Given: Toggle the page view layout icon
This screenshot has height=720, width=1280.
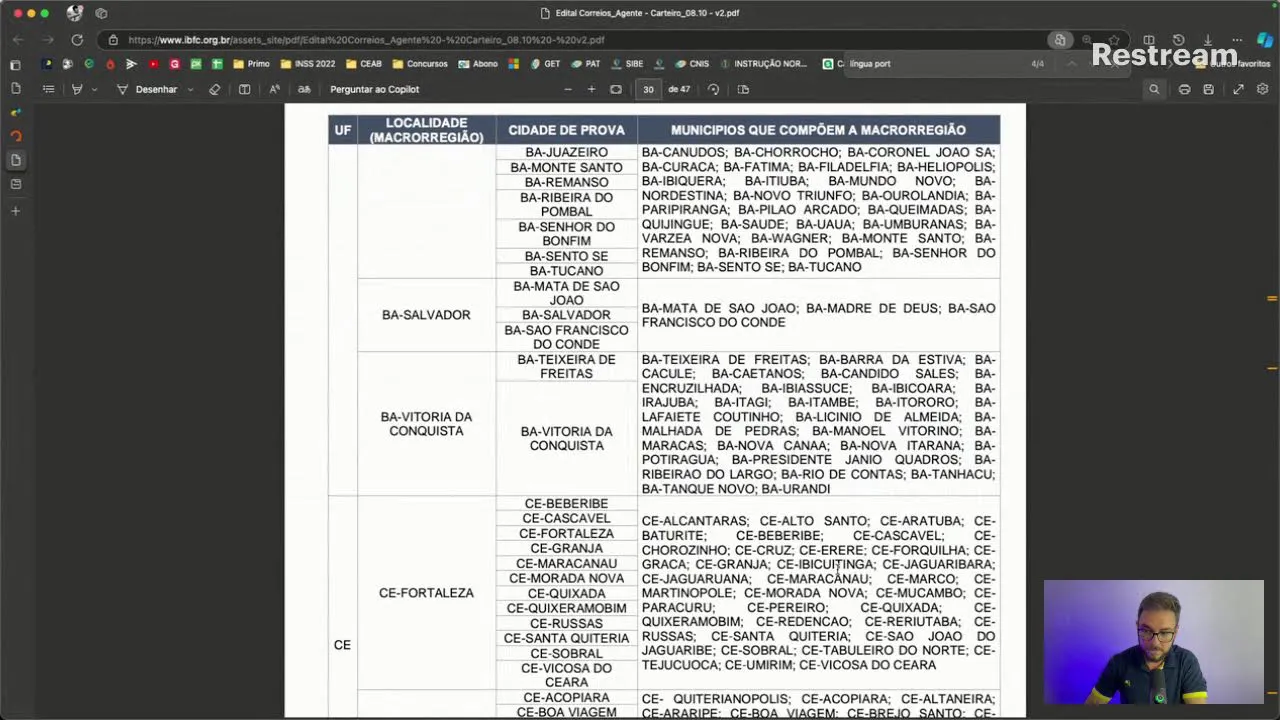Looking at the screenshot, I should (x=244, y=89).
